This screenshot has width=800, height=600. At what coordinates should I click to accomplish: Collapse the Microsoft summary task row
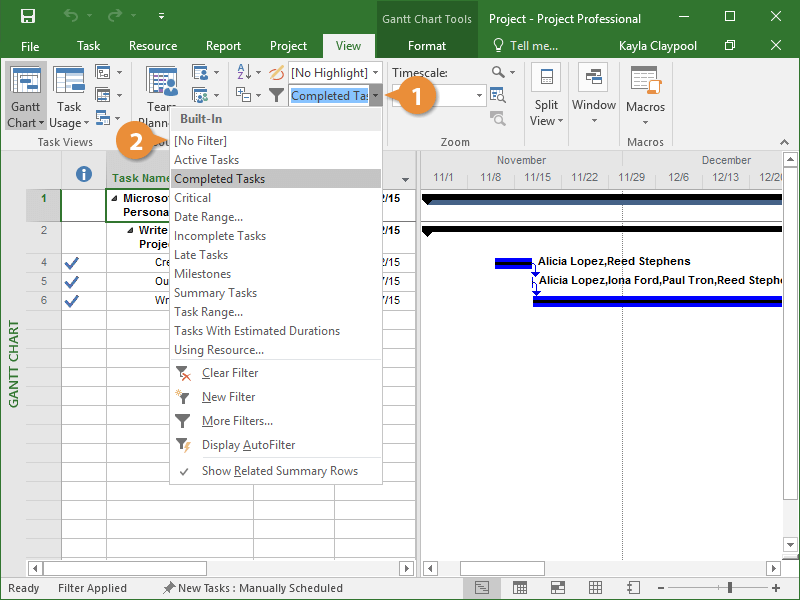(113, 198)
